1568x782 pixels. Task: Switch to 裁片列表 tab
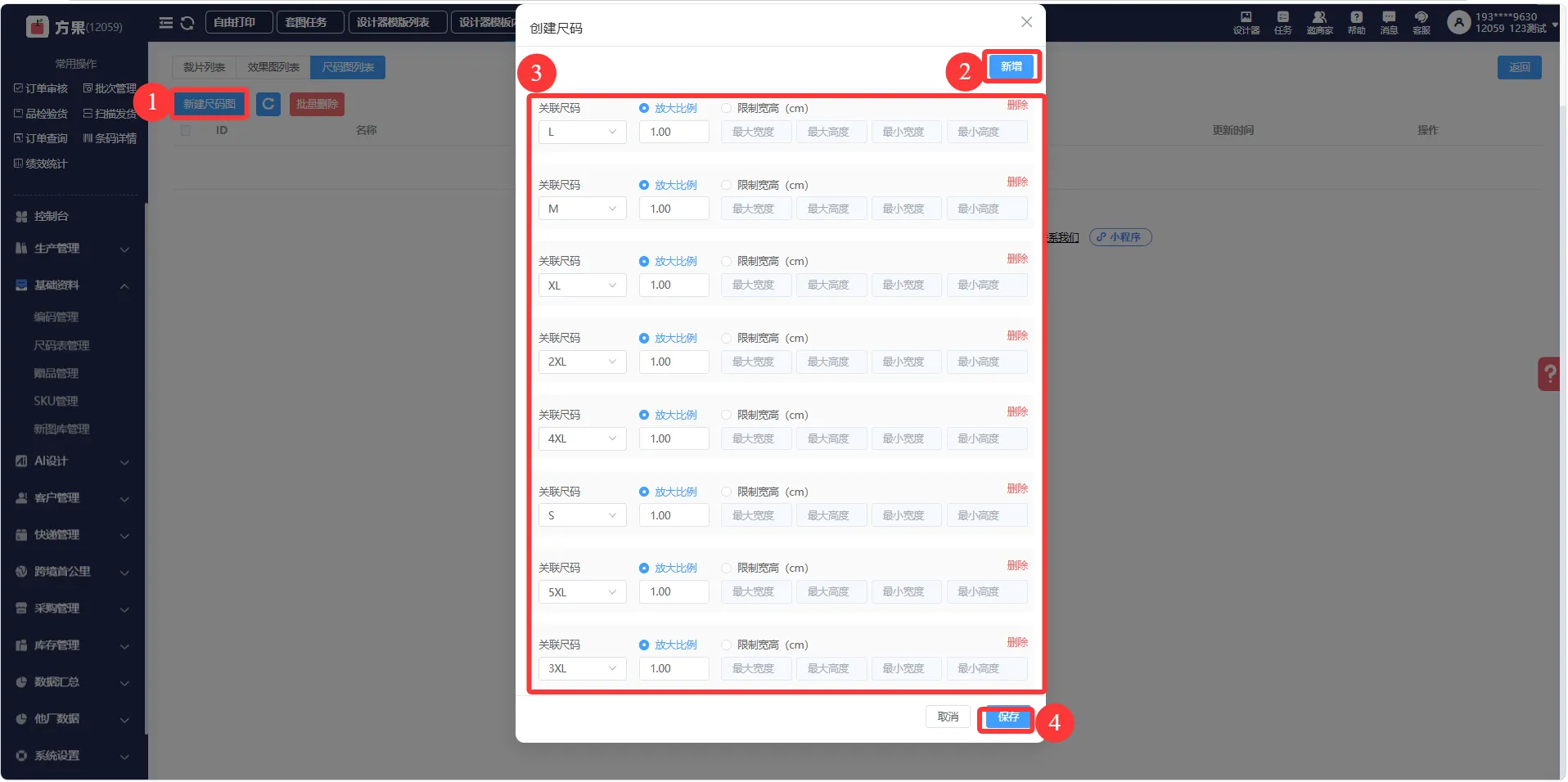point(204,67)
